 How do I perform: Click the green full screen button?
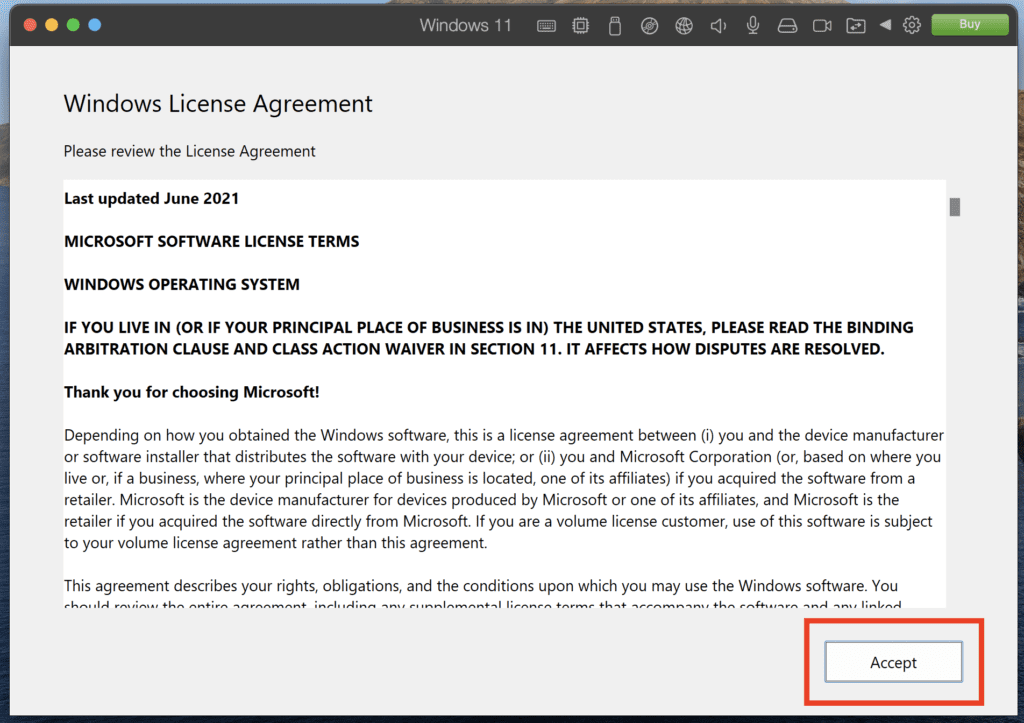point(73,25)
